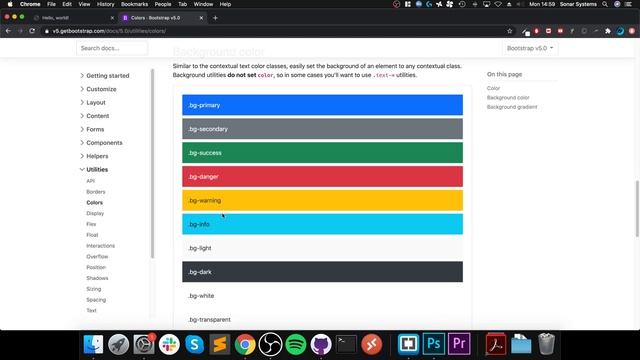Open the folder stack in dock
The width and height of the screenshot is (640, 360).
(521, 344)
